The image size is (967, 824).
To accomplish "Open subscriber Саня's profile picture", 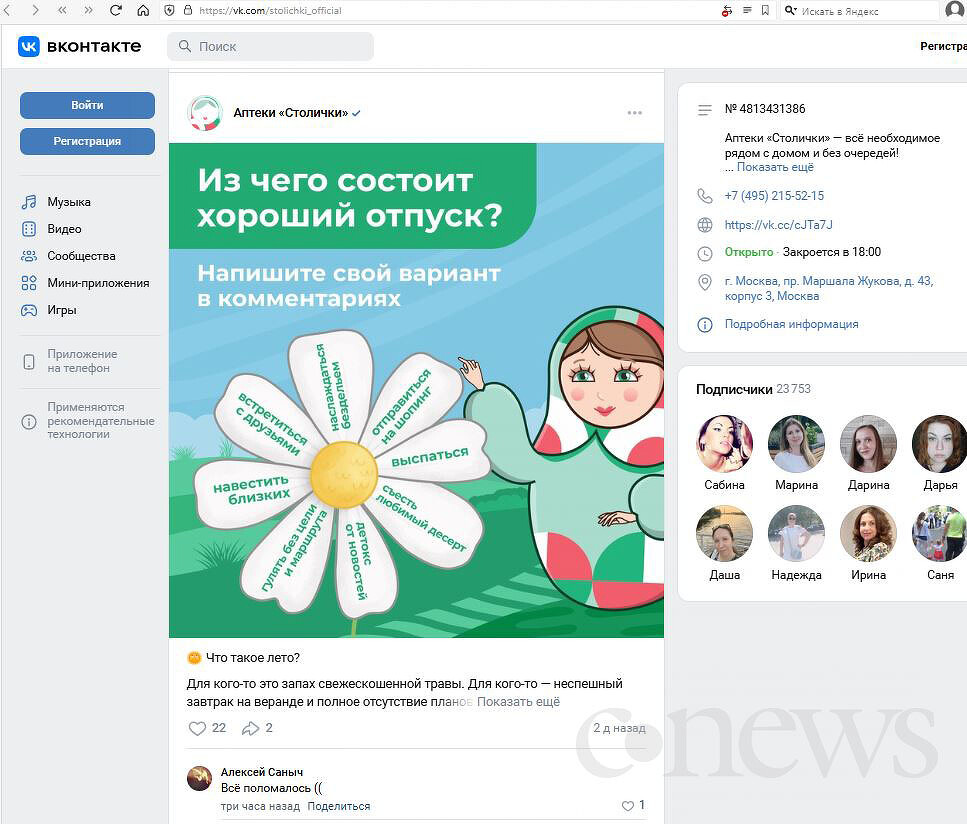I will (x=940, y=534).
